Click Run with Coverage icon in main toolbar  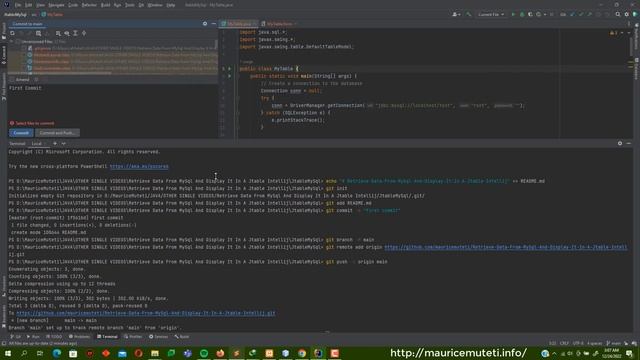530,14
